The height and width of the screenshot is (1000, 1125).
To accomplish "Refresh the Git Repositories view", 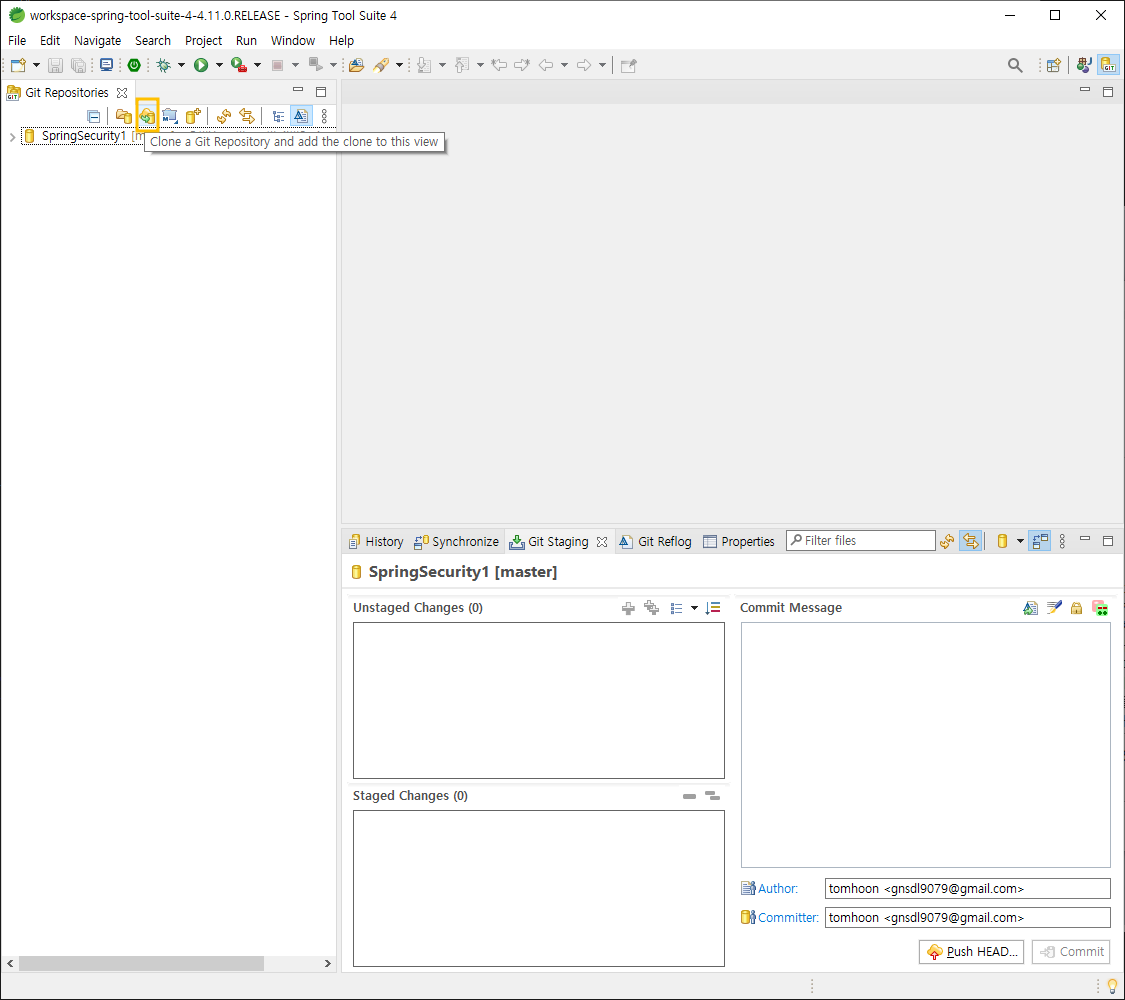I will [224, 115].
